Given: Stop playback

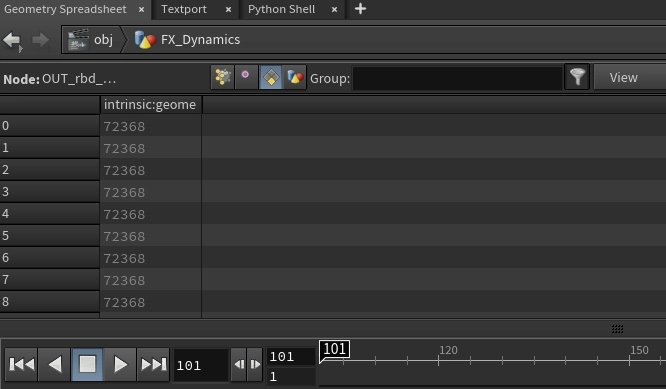Looking at the screenshot, I should pos(87,364).
